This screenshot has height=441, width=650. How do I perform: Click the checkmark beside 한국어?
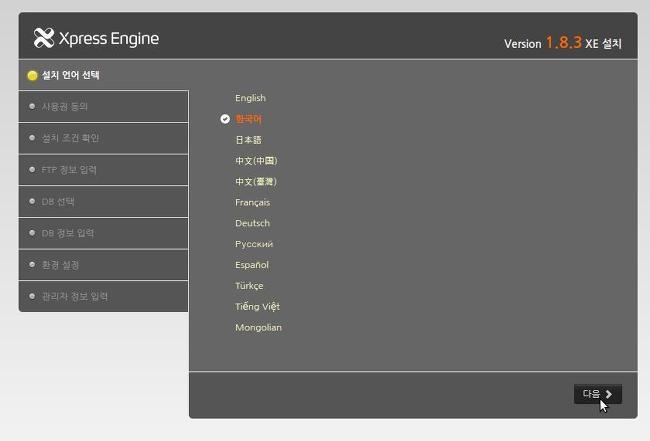tap(225, 119)
